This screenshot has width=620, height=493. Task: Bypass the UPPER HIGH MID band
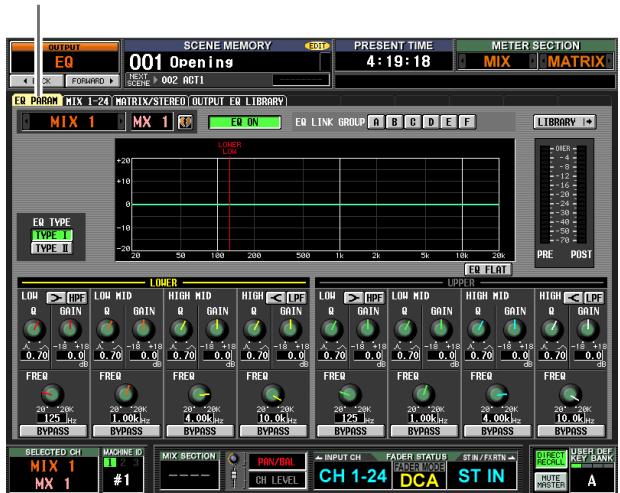pyautogui.click(x=497, y=431)
